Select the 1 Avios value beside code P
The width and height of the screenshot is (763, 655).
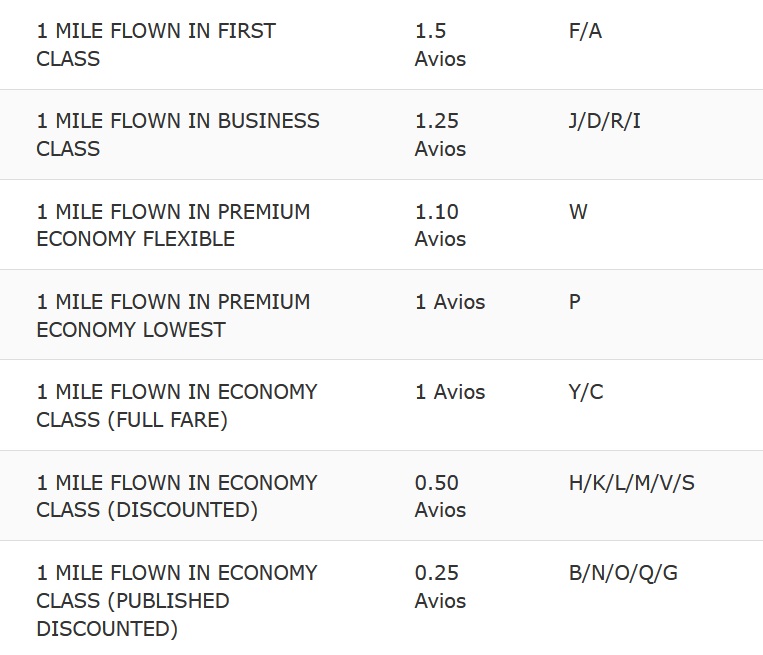click(450, 302)
